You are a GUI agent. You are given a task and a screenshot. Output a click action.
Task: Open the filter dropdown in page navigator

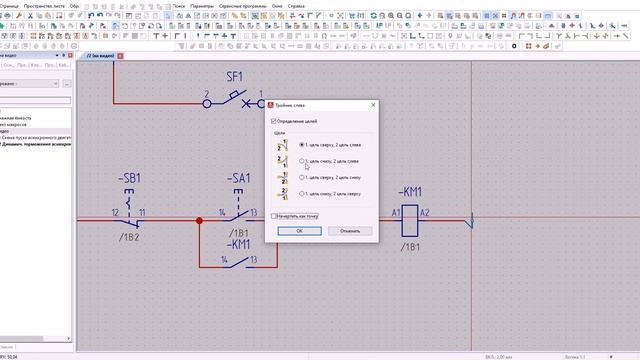click(x=56, y=84)
